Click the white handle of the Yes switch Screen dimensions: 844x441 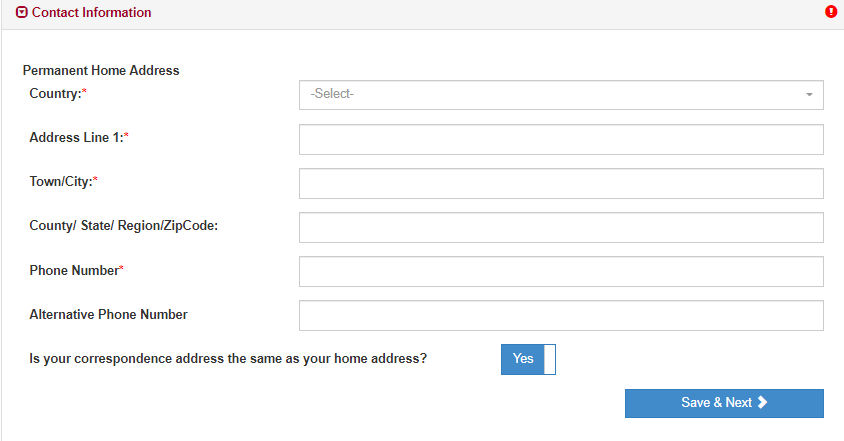[x=550, y=359]
